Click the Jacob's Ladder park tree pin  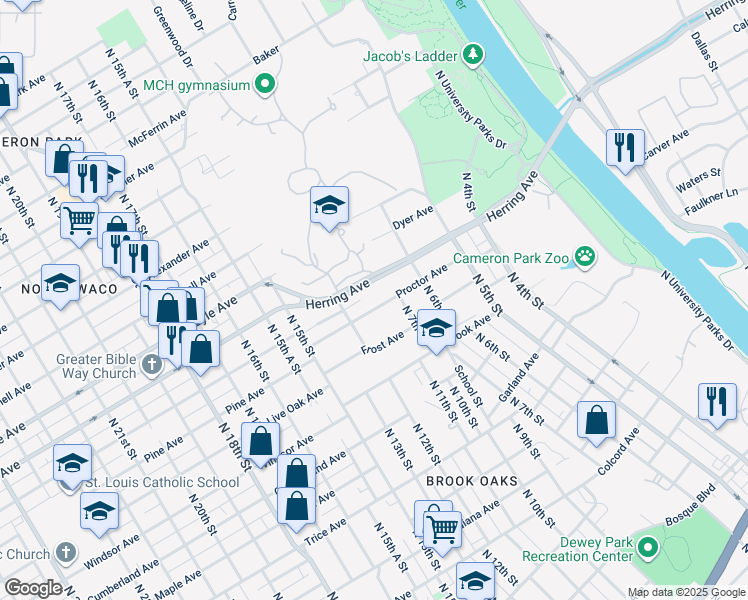click(x=473, y=55)
